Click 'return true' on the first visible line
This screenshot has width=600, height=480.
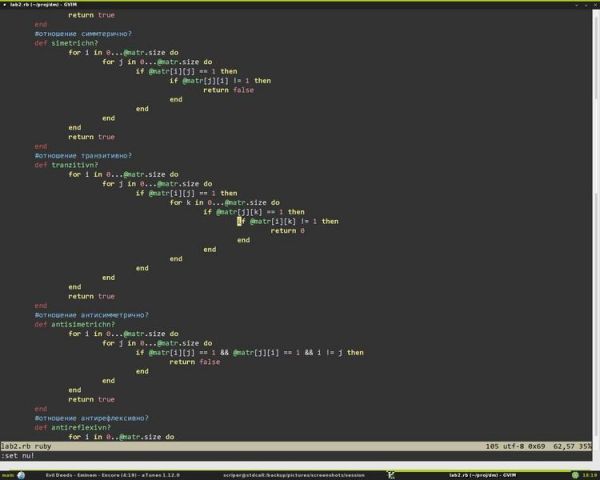91,15
